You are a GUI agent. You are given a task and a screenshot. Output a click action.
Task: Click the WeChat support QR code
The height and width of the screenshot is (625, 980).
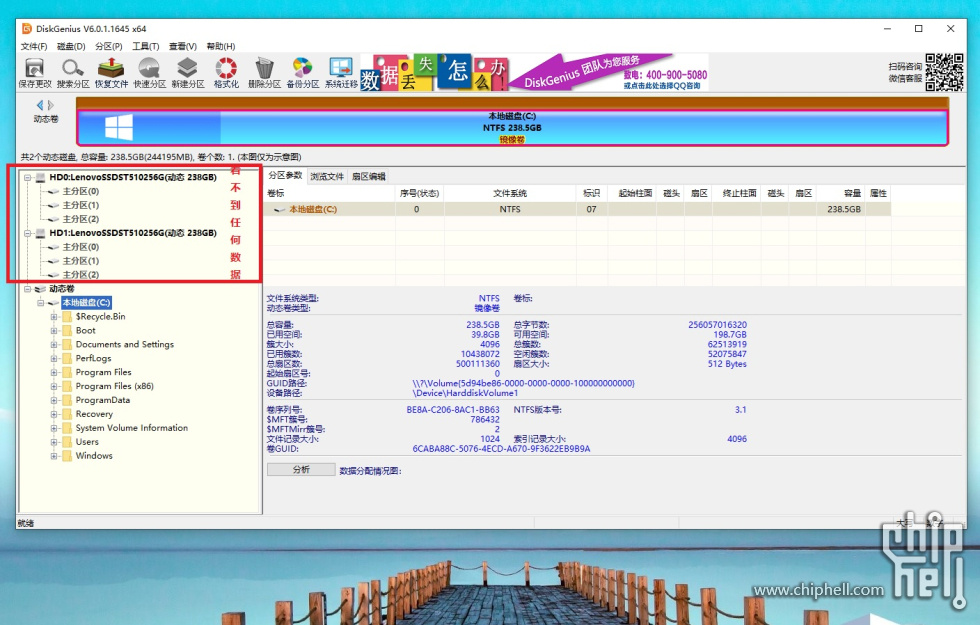pyautogui.click(x=944, y=72)
